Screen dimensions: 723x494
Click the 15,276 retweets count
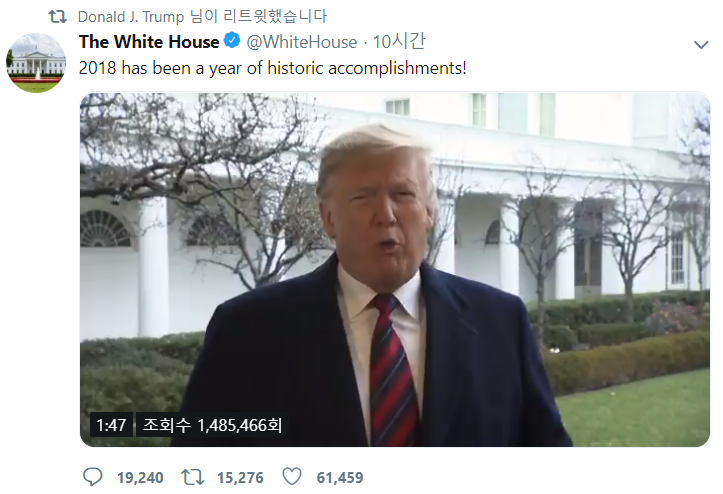240,477
